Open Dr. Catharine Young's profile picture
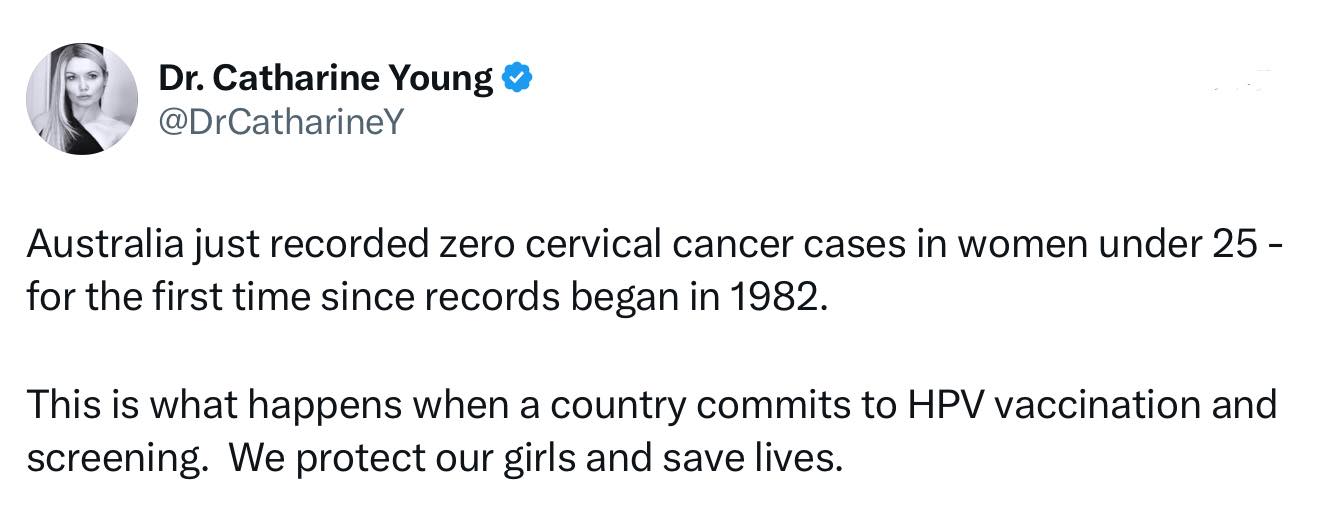 [x=82, y=98]
